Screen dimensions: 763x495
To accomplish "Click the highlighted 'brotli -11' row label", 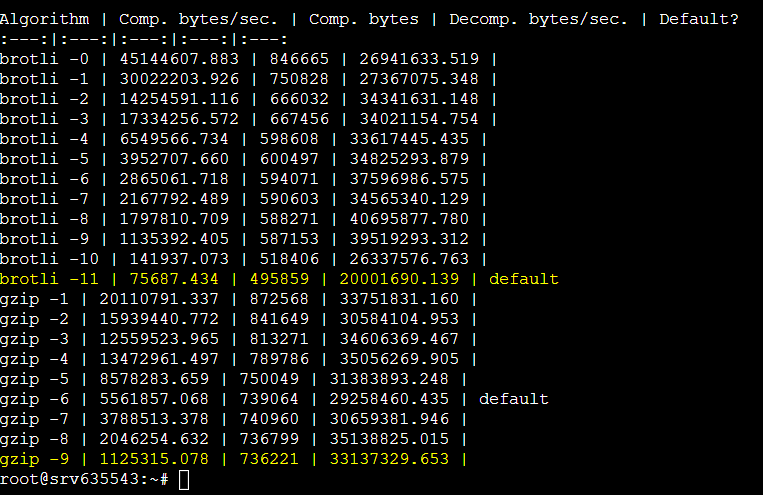I will coord(49,279).
